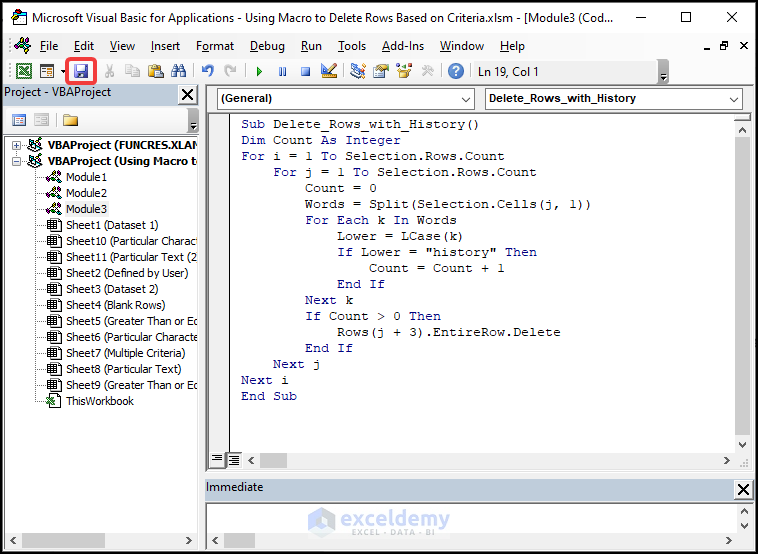Select ThisWorkbook in the project tree
This screenshot has height=554, width=758.
click(x=100, y=401)
